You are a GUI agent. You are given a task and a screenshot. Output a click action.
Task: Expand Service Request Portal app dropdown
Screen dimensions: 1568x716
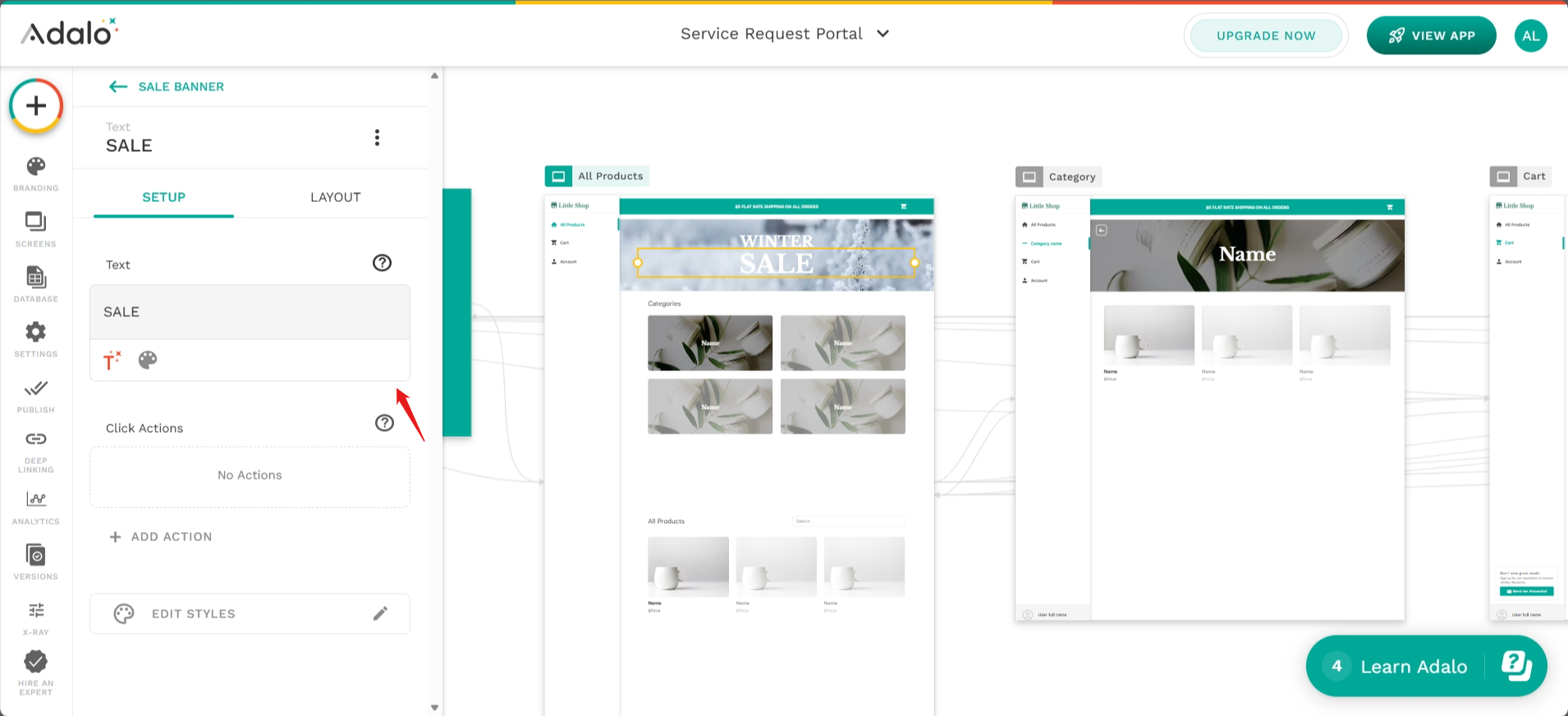pos(883,34)
